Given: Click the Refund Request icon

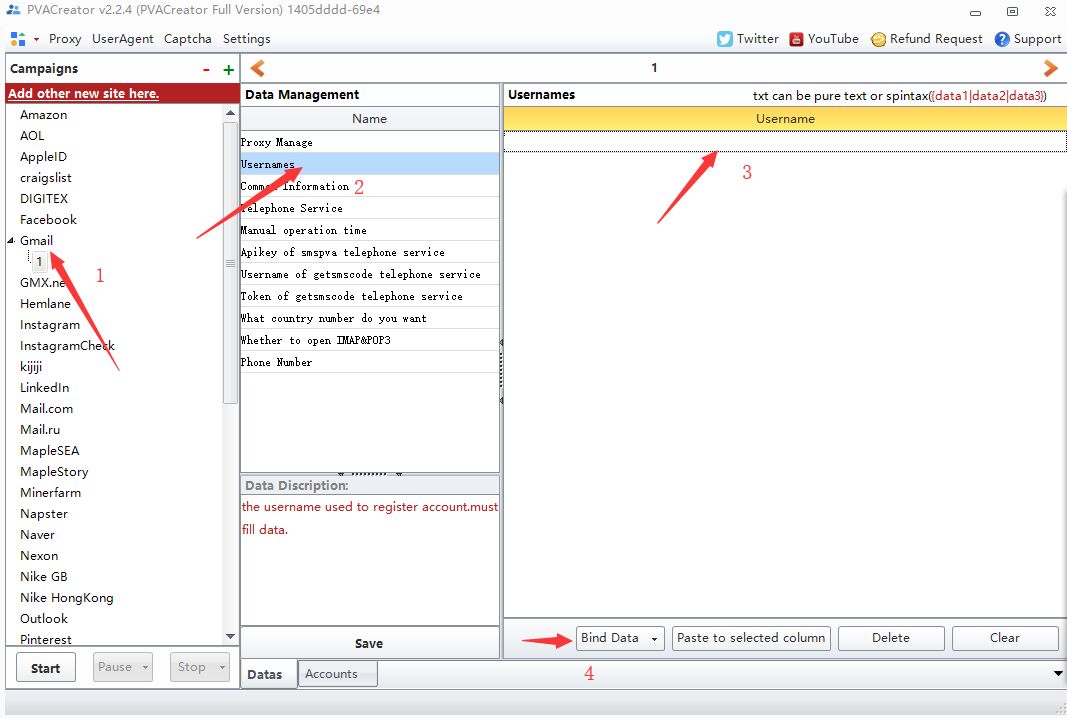Looking at the screenshot, I should (x=878, y=39).
